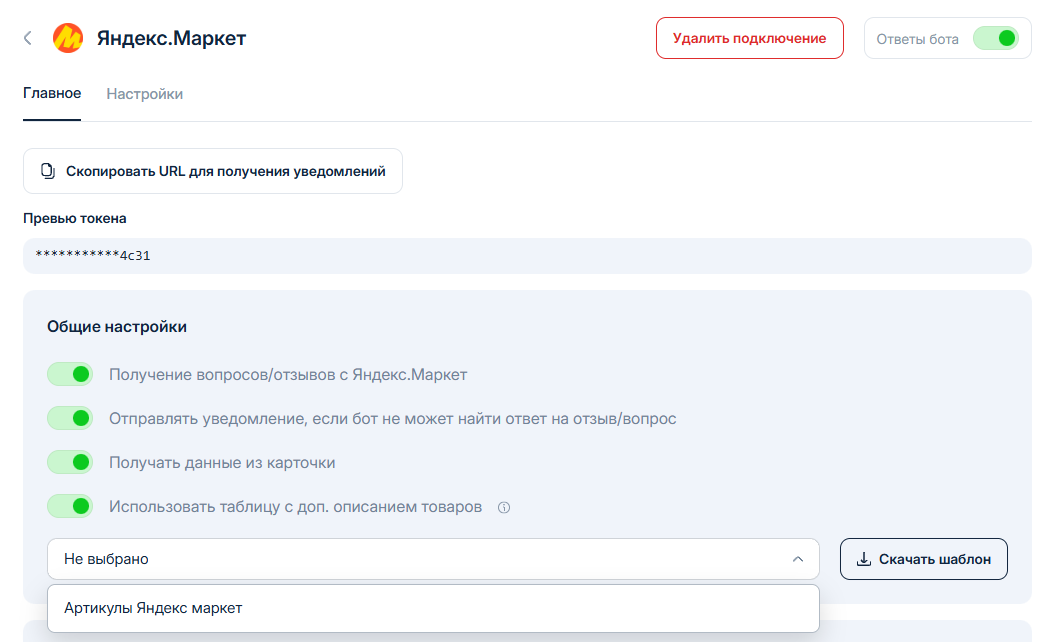Click the download icon in Скачать шаблон
Image resolution: width=1051 pixels, height=642 pixels.
click(x=865, y=559)
